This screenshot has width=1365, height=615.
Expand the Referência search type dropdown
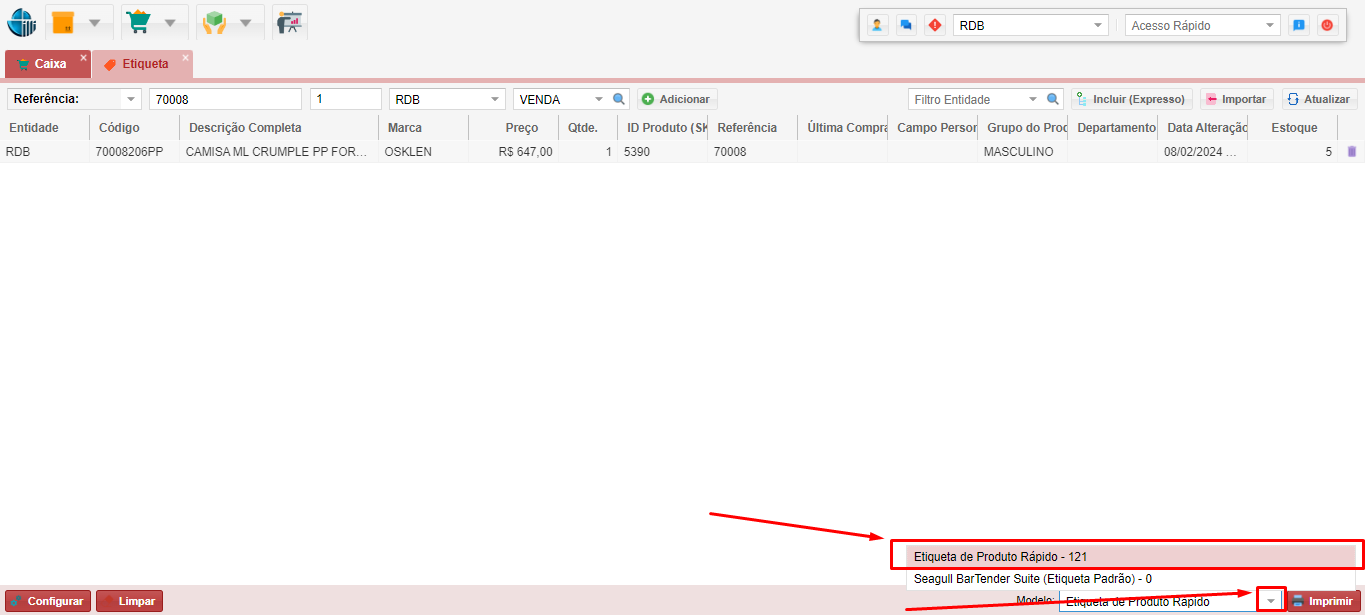(131, 100)
